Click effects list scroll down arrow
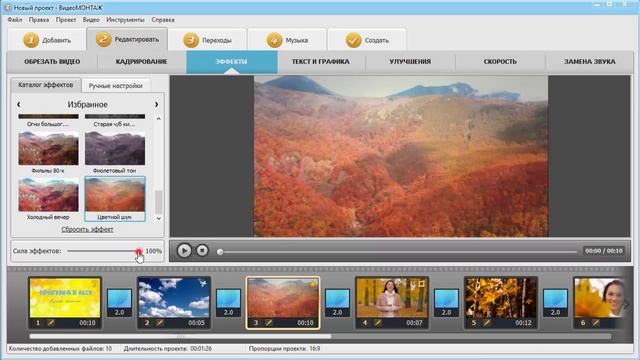Screen dimensions: 640x360 pyautogui.click(x=159, y=218)
